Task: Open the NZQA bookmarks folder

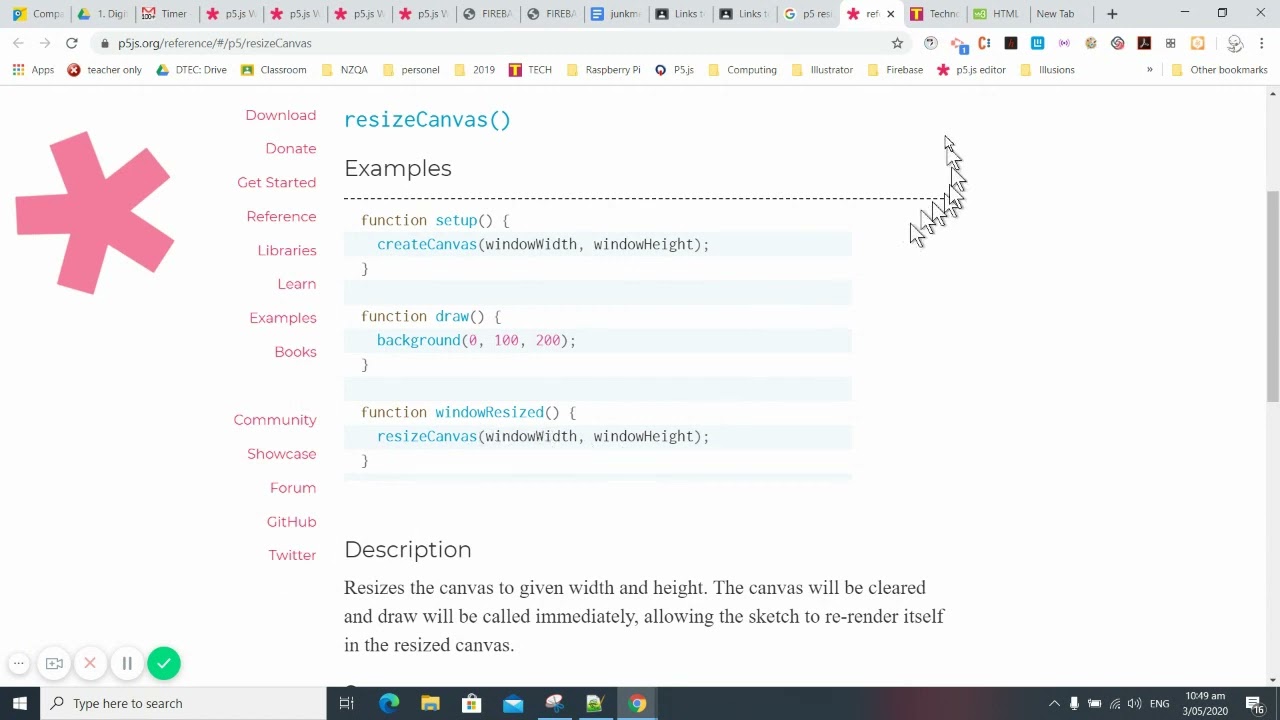Action: click(x=345, y=70)
